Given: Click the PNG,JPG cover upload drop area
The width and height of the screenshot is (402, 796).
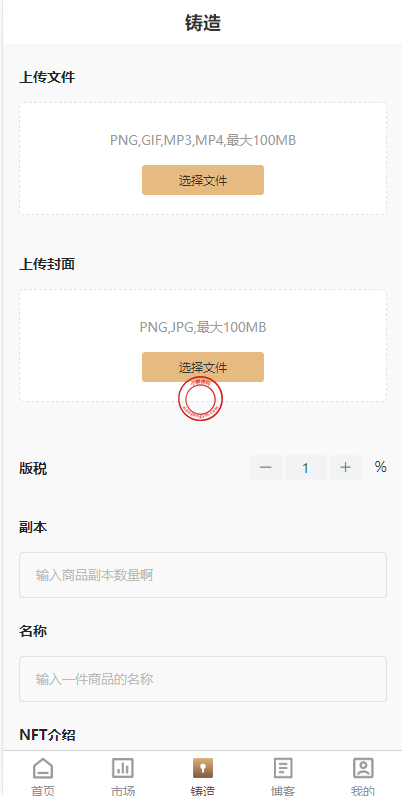Looking at the screenshot, I should pos(203,346).
